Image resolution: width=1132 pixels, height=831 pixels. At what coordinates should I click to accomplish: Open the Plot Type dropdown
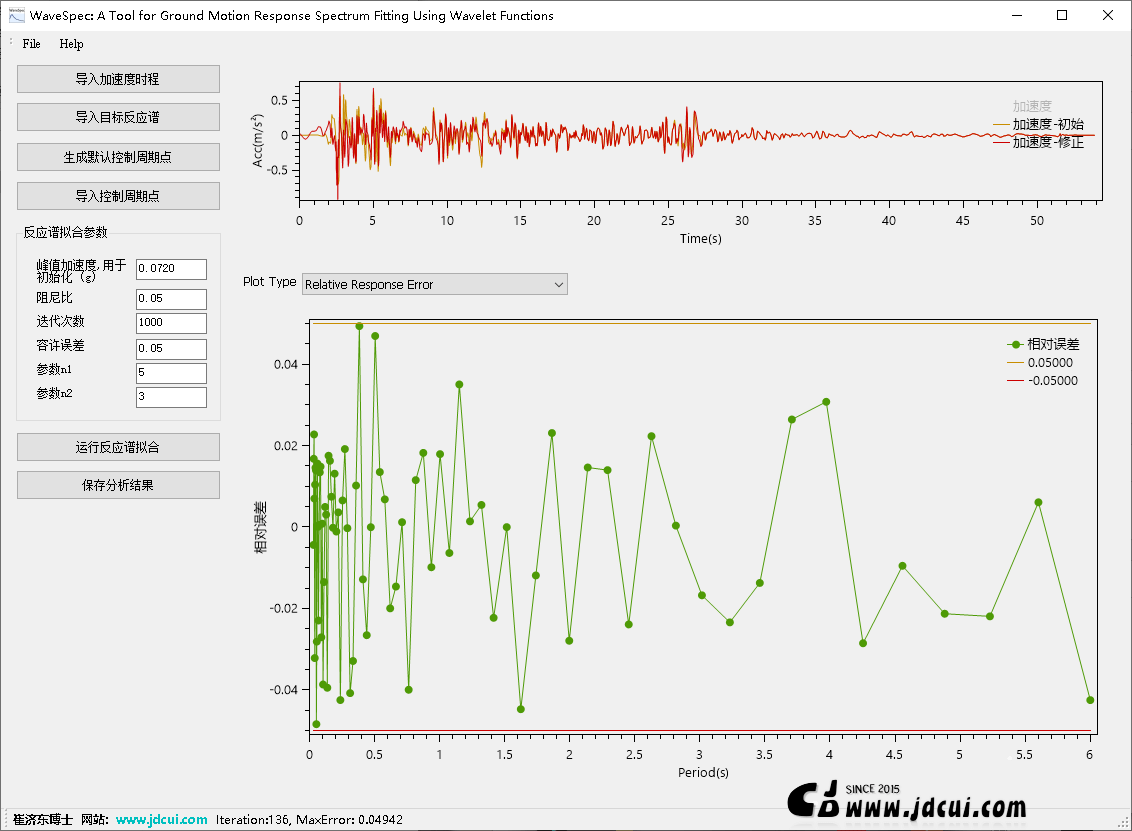tap(434, 284)
